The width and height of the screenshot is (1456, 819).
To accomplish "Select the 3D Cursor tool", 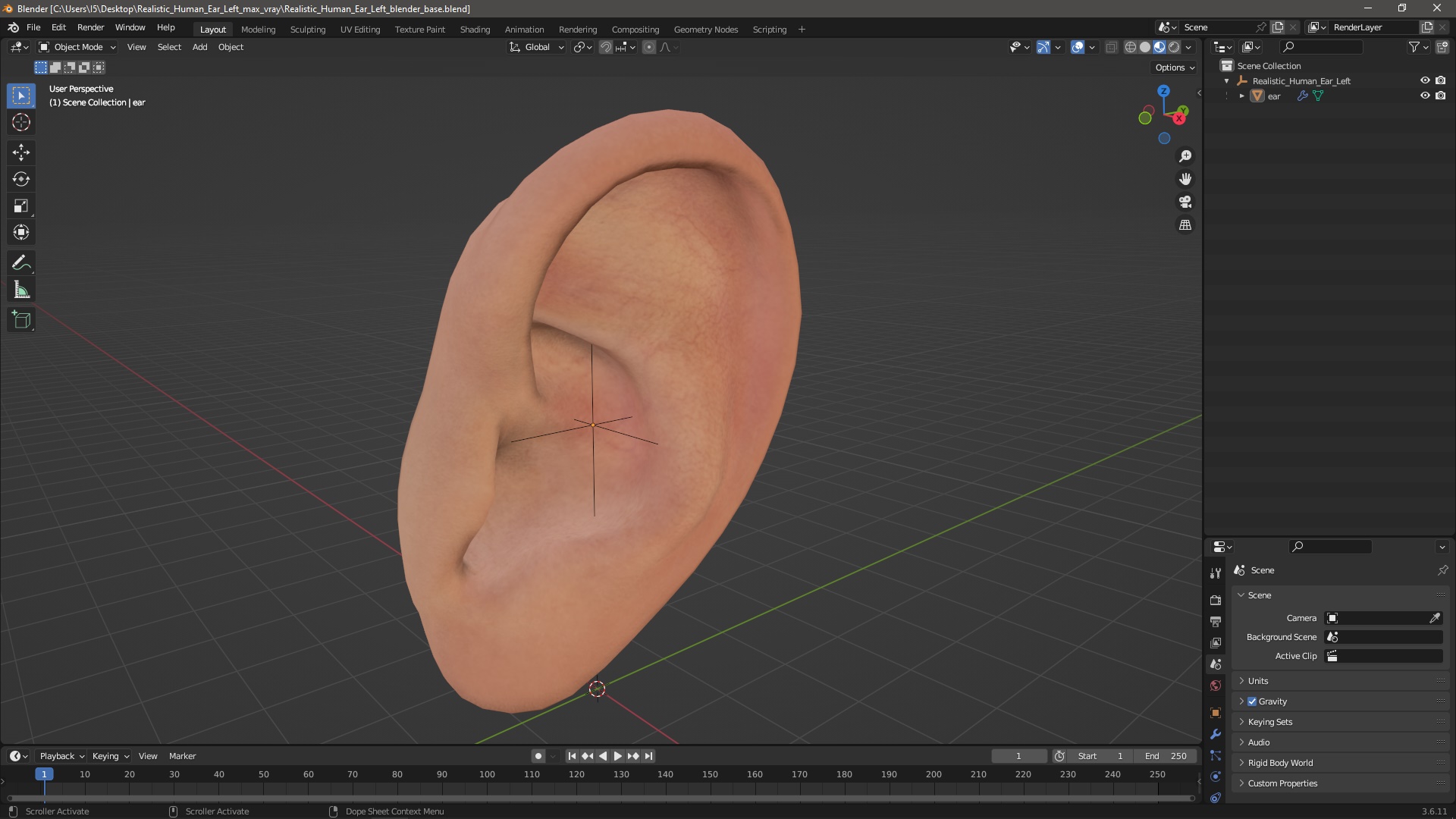I will (21, 122).
